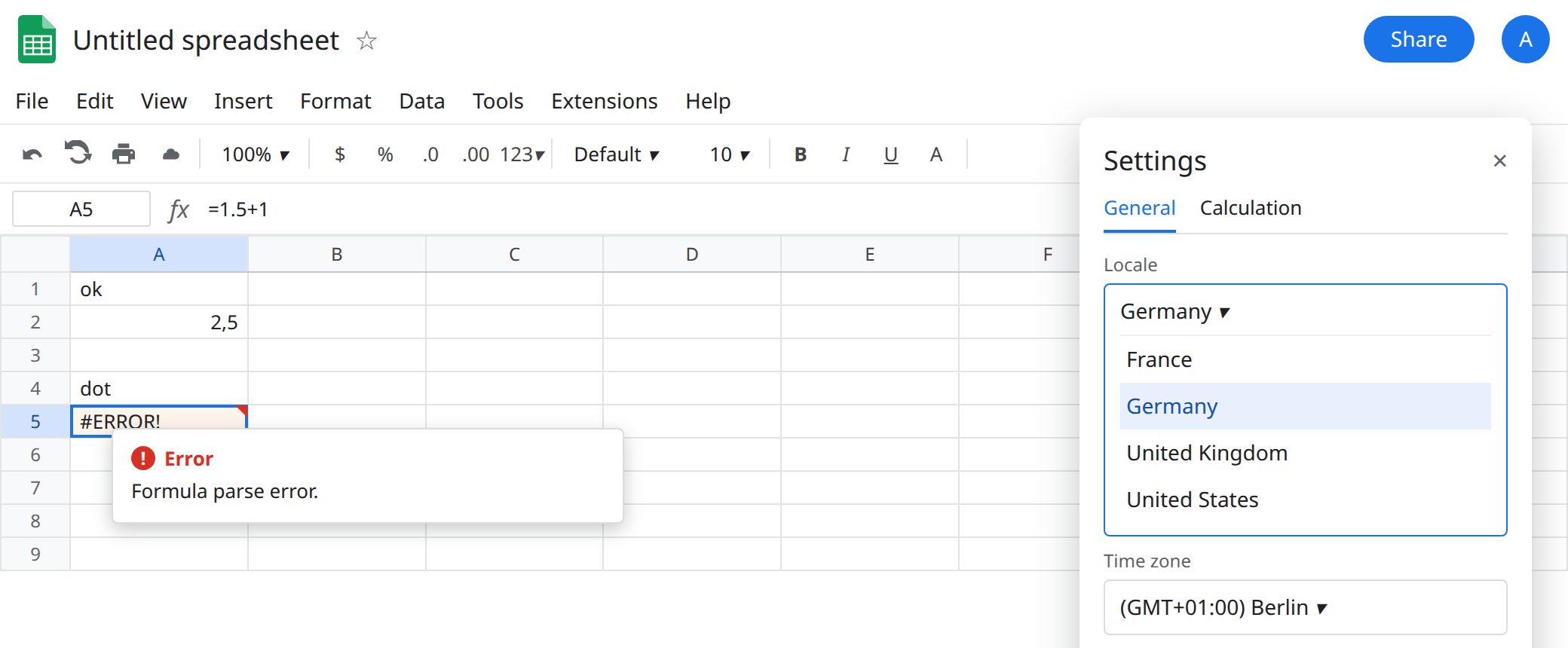Image resolution: width=1568 pixels, height=648 pixels.
Task: Select the General settings tab
Action: pyautogui.click(x=1139, y=208)
